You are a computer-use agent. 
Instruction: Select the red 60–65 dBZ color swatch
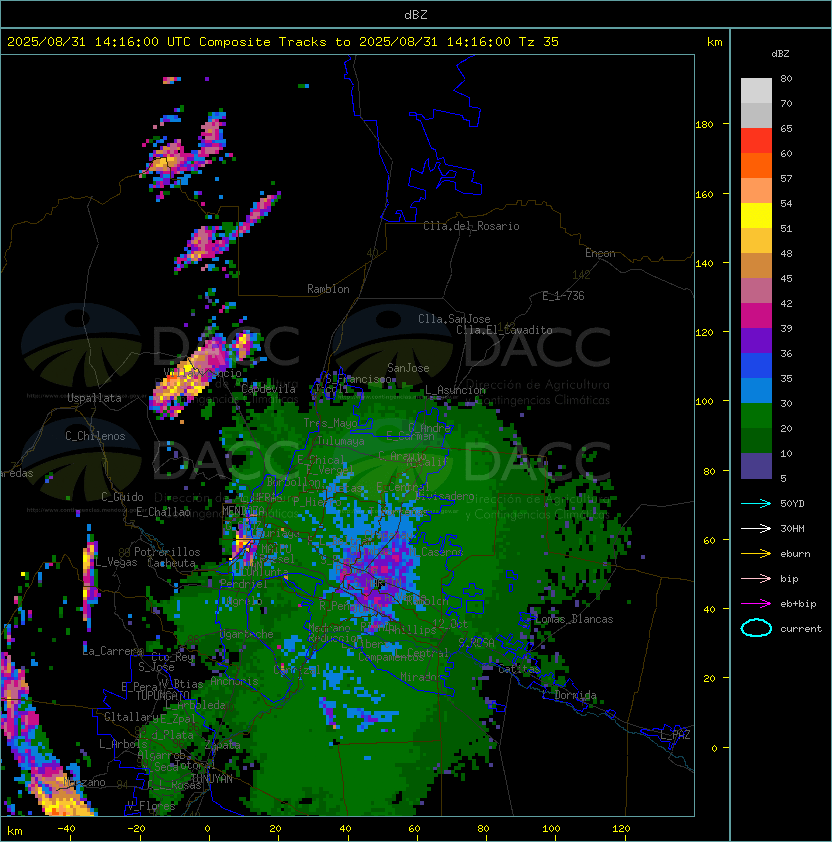click(x=756, y=141)
